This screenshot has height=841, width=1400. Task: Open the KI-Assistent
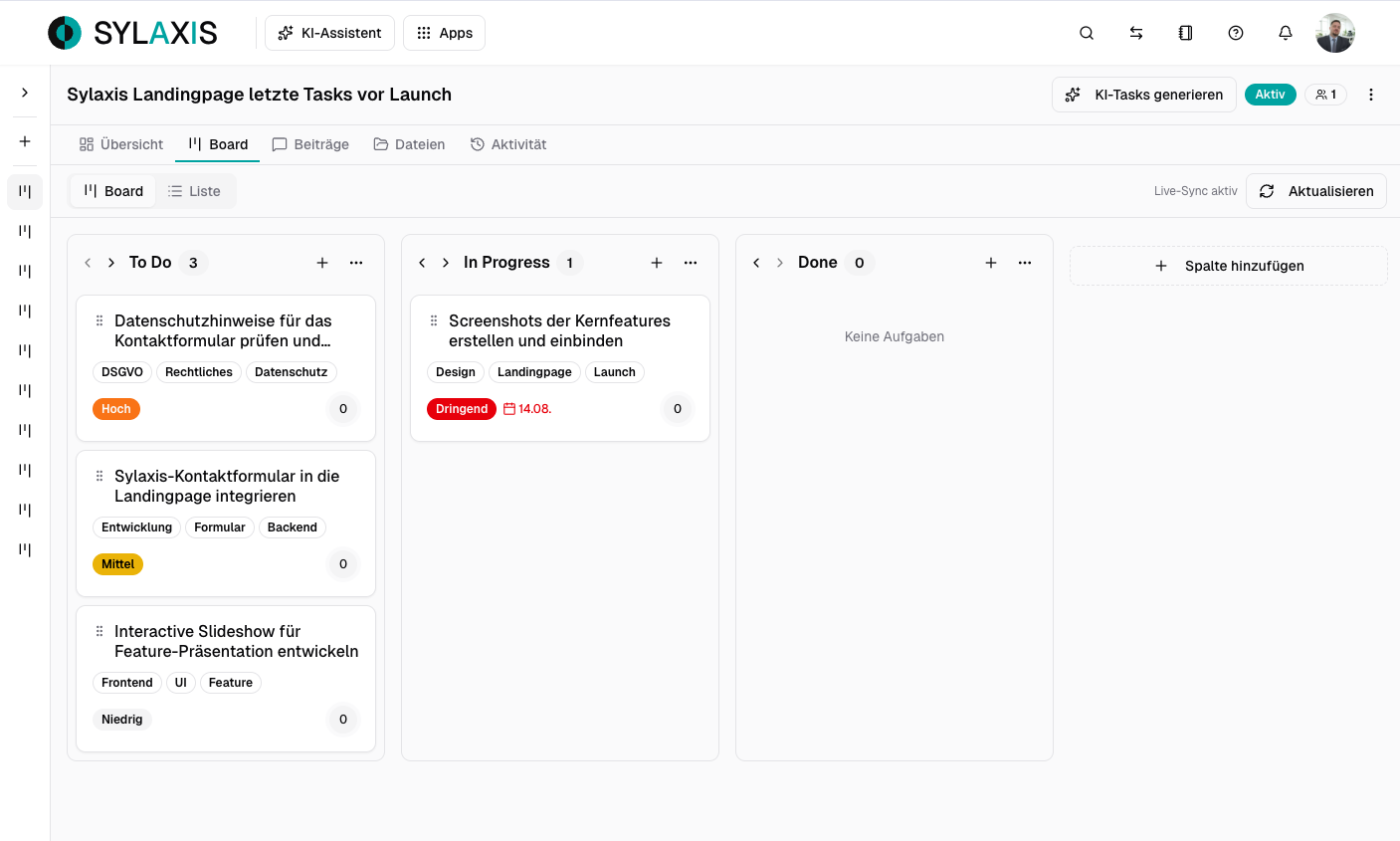pyautogui.click(x=329, y=33)
